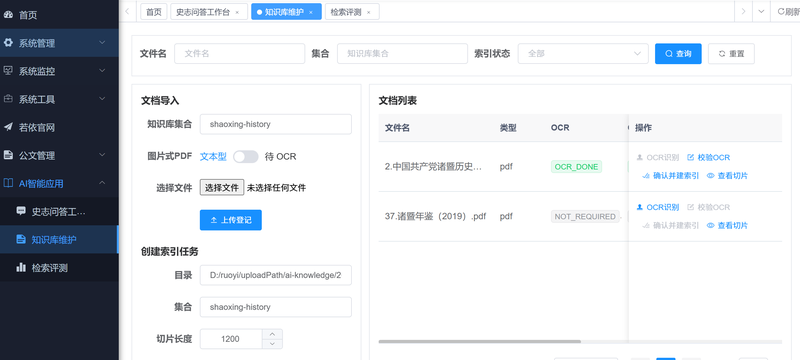
Task: Click the 系统管理 gear icon
Action: 8,43
